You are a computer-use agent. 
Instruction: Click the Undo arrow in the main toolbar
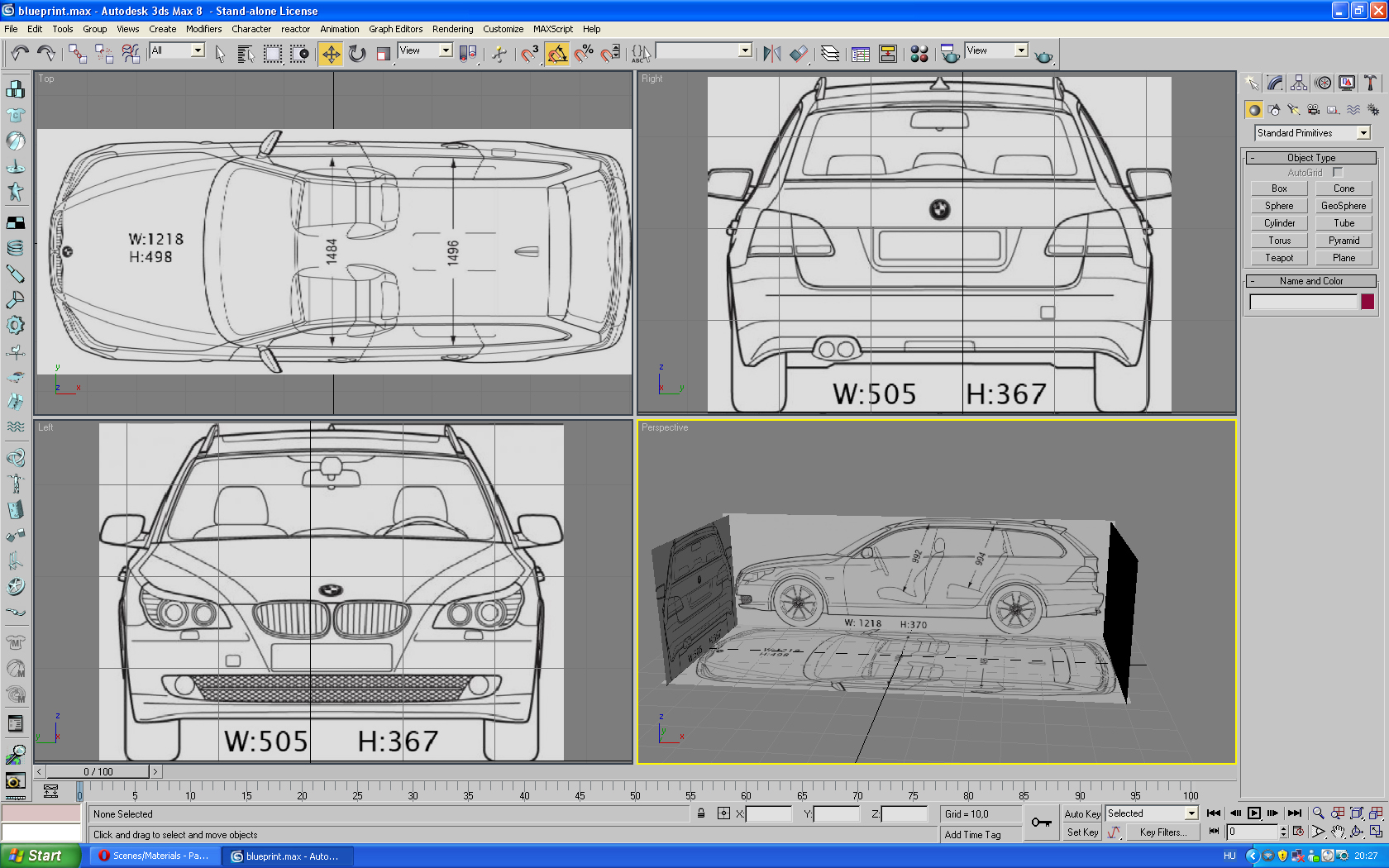[20, 54]
